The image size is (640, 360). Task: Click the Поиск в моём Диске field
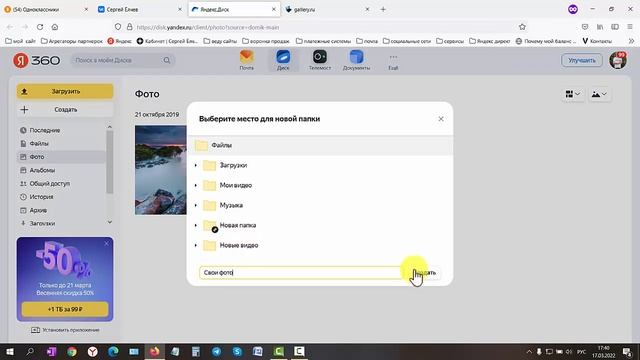pos(122,60)
